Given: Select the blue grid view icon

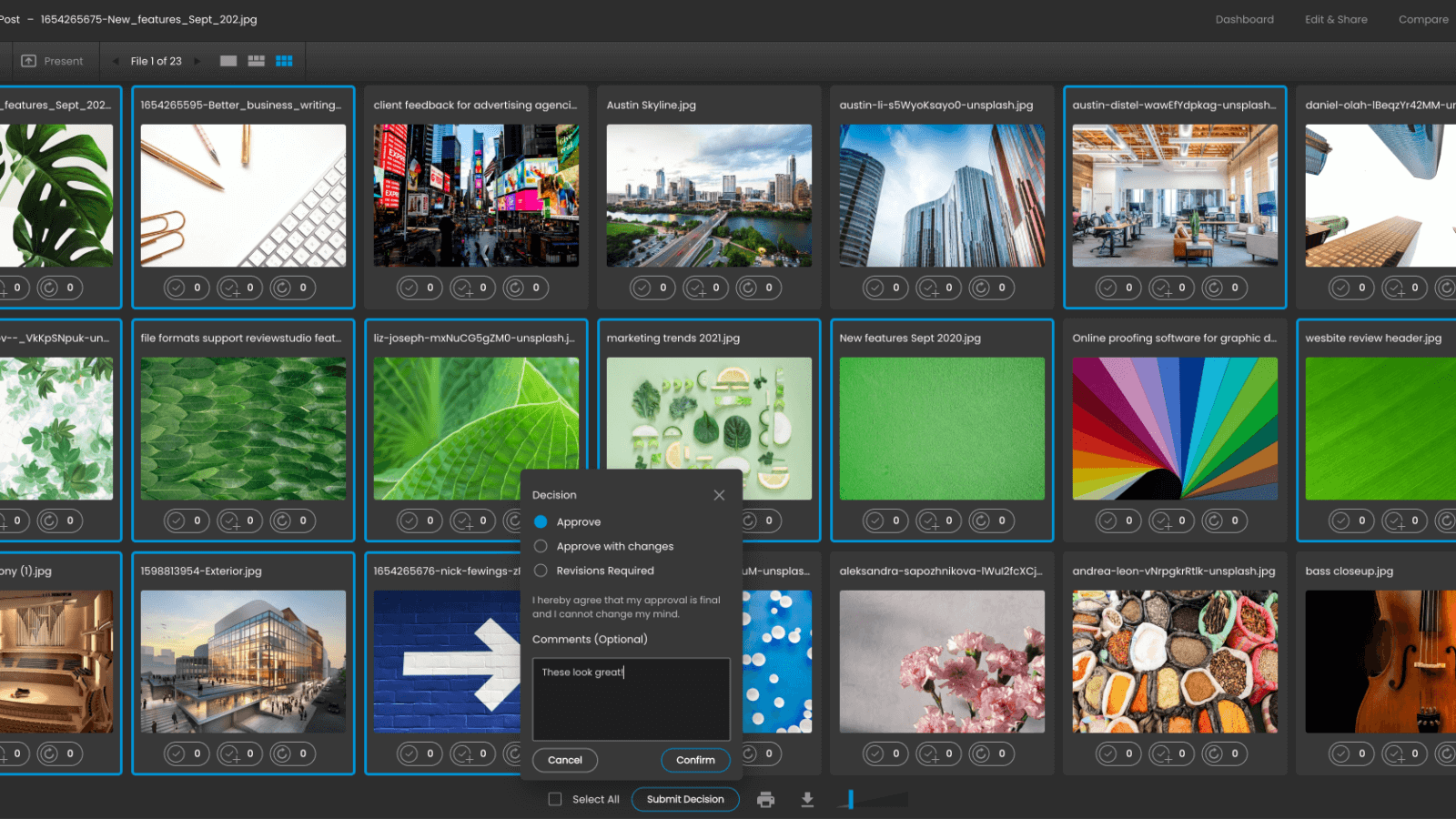Looking at the screenshot, I should click(284, 61).
